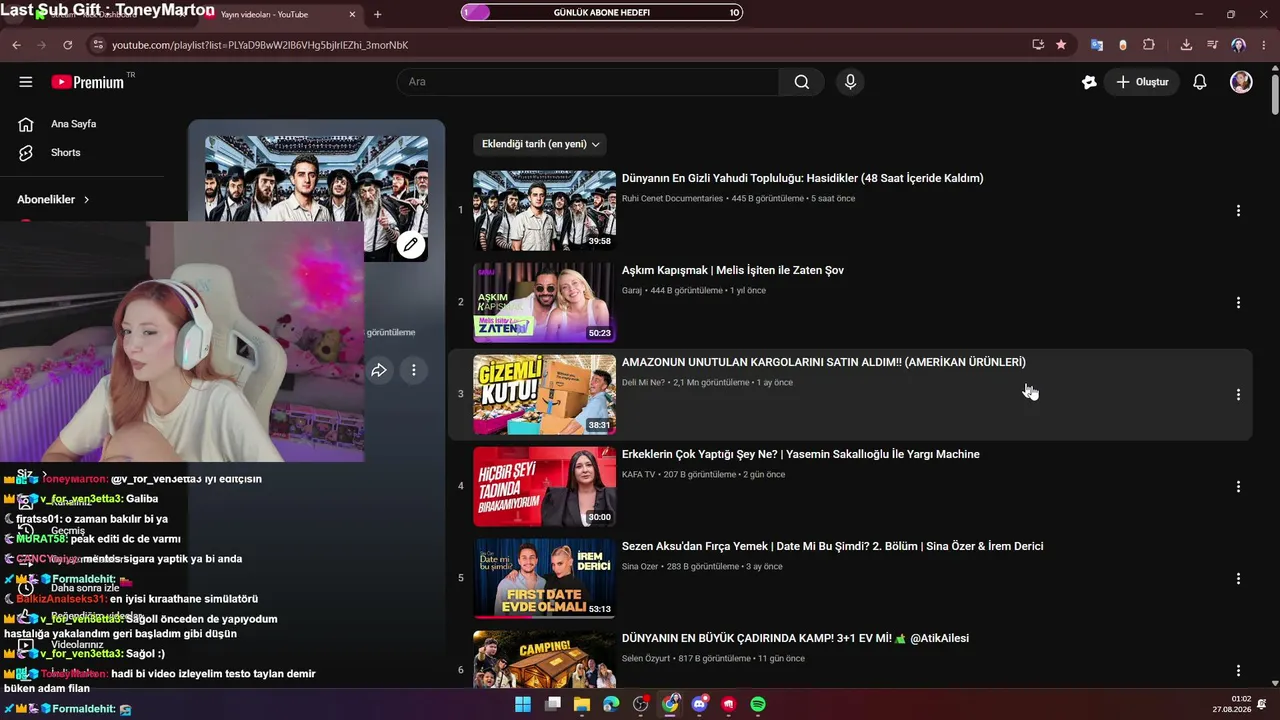1280x720 pixels.
Task: Open options menu for the KAMP video
Action: [x=1238, y=670]
